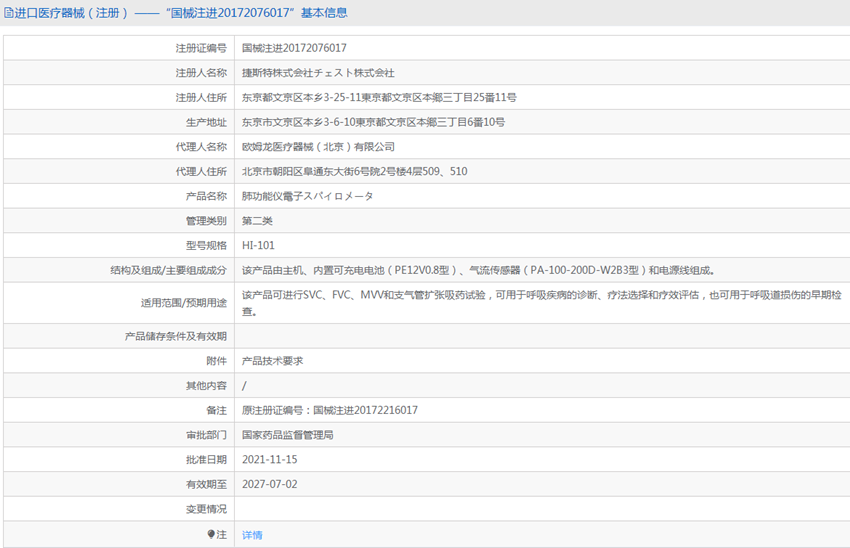Select the approval date 2021-11-15
The image size is (850, 548).
click(x=270, y=460)
